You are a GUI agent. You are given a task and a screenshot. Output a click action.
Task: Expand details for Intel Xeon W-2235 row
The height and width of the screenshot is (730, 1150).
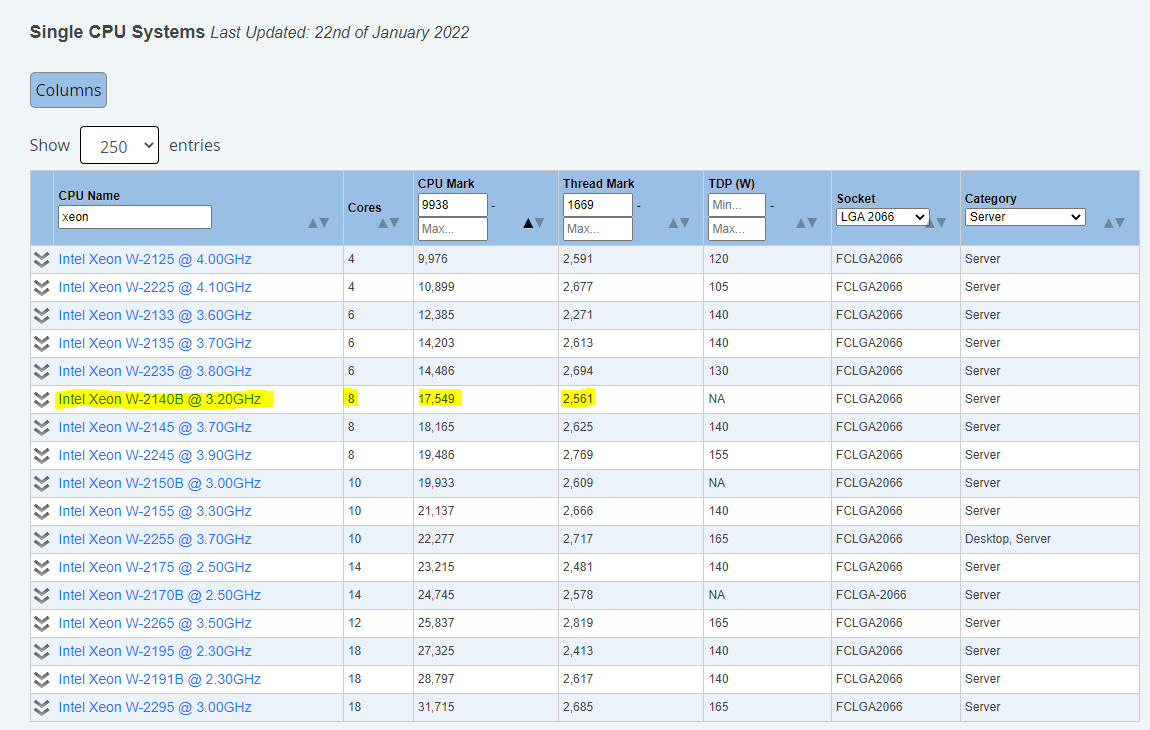coord(41,371)
